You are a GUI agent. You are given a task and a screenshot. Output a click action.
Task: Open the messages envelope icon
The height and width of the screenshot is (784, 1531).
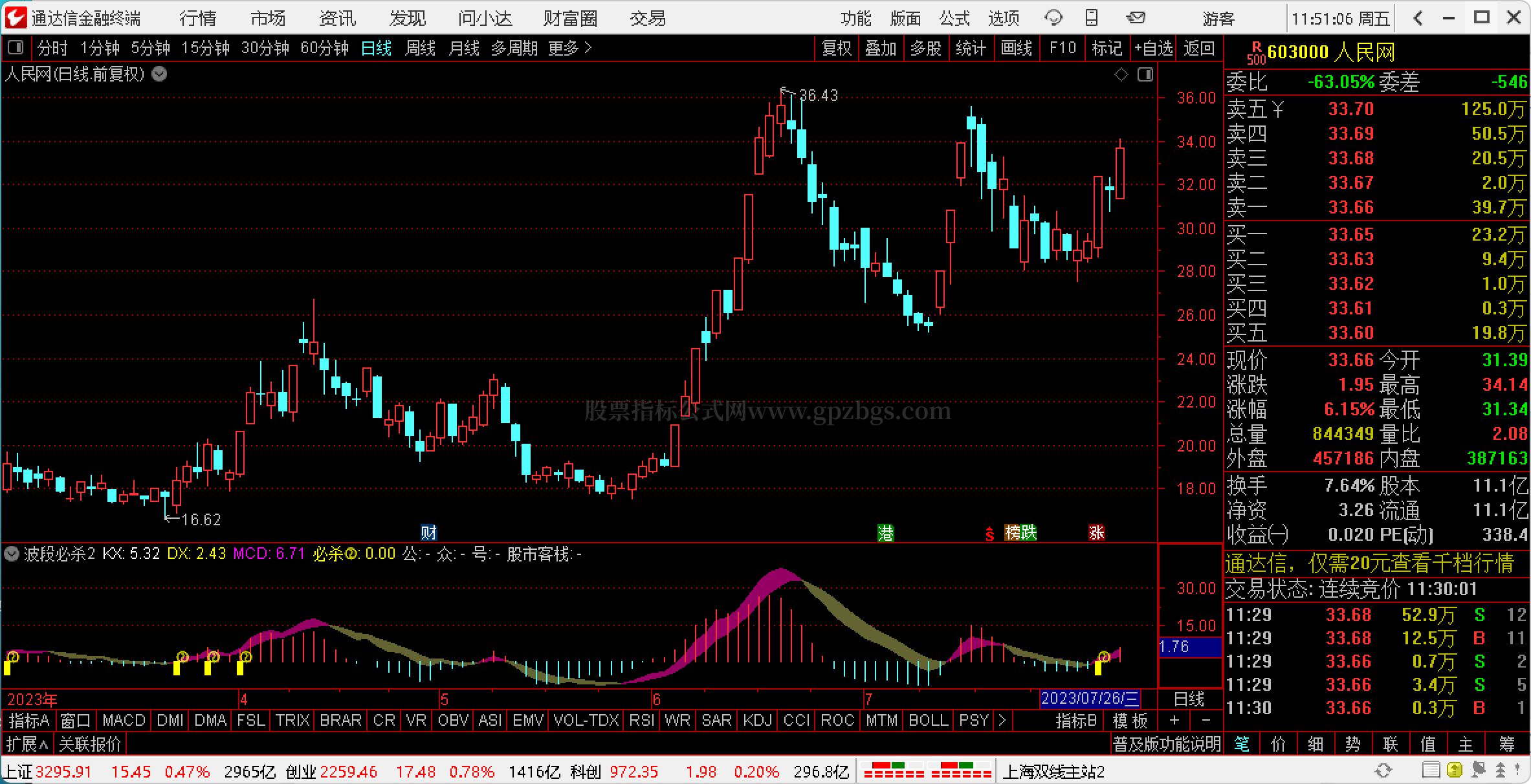[1136, 18]
